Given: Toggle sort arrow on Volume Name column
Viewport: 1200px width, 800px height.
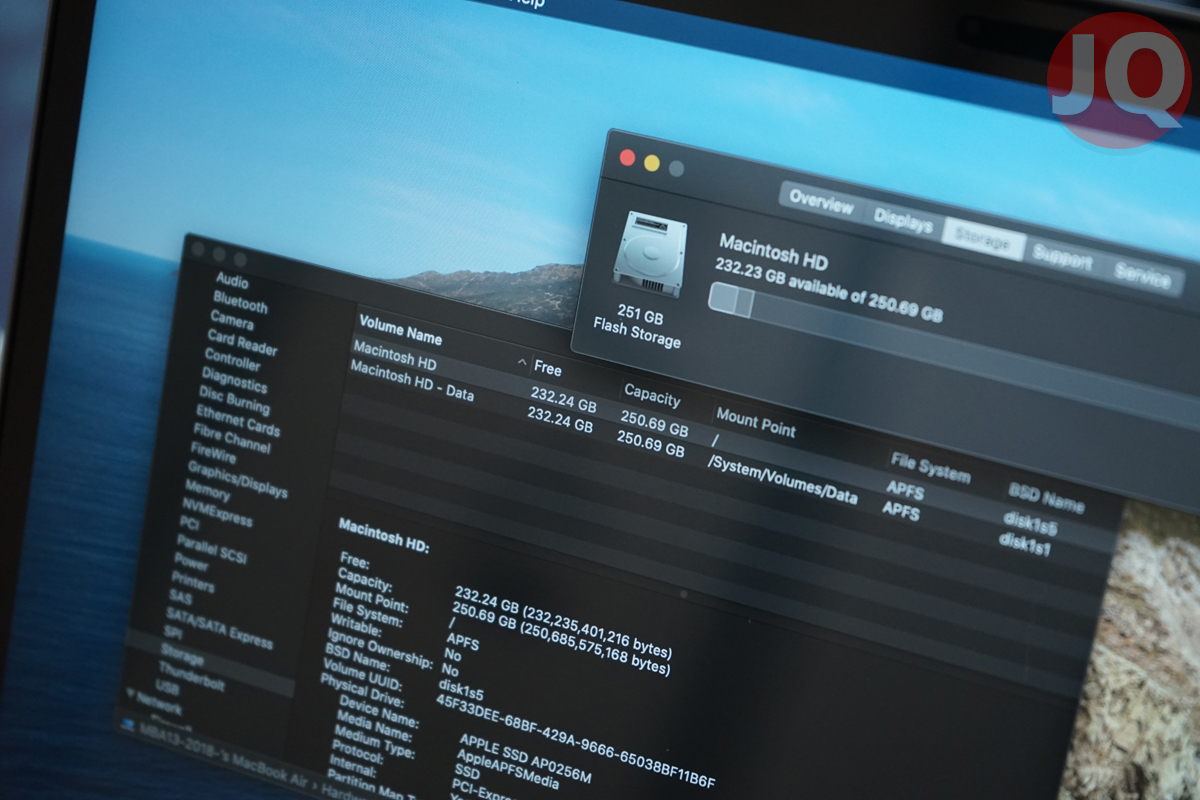Looking at the screenshot, I should point(522,361).
